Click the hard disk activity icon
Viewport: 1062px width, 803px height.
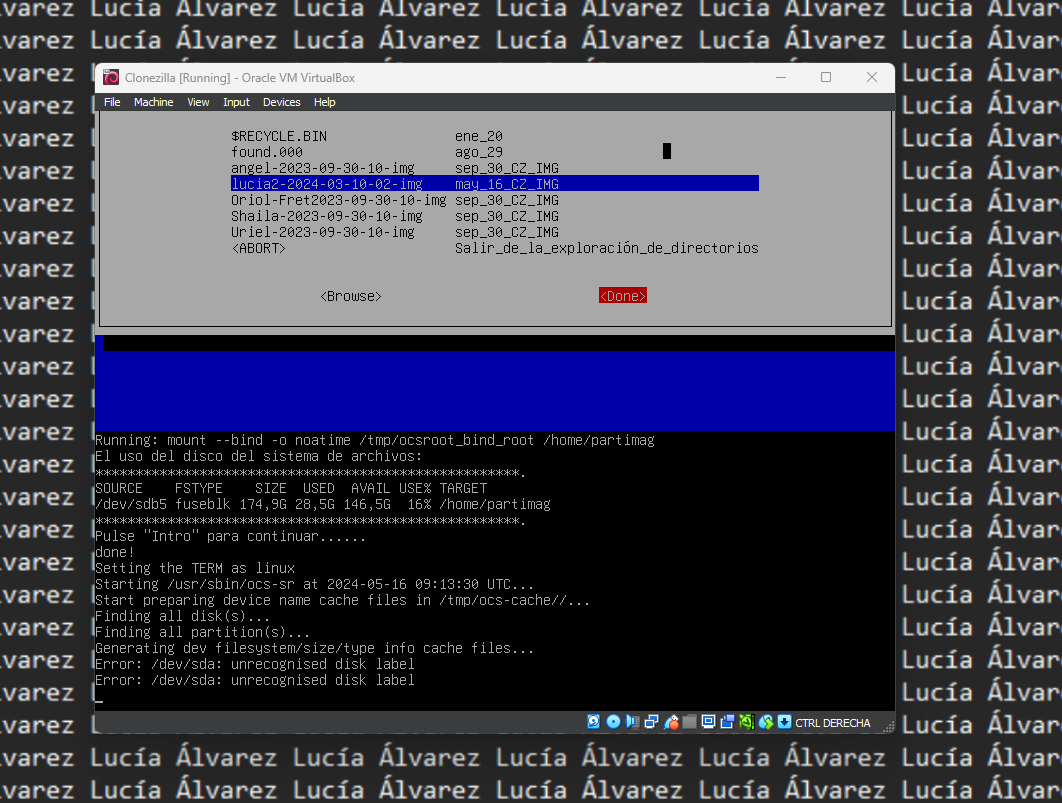click(593, 721)
